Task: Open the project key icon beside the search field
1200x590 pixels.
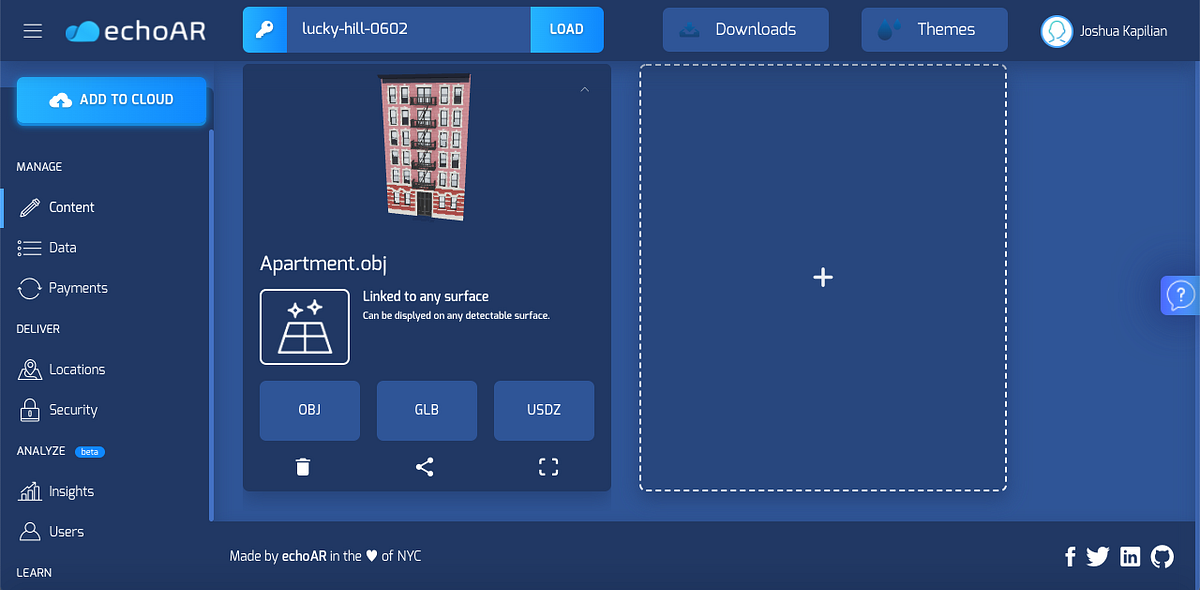Action: point(264,30)
